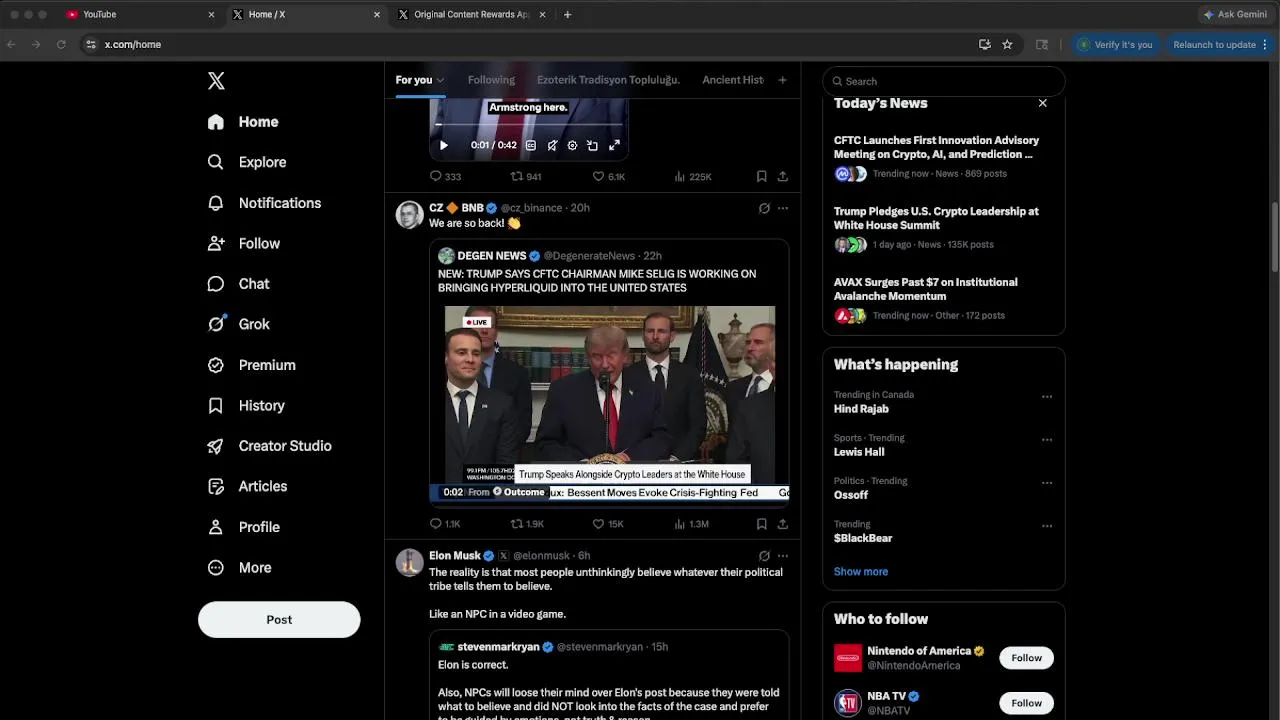Repost CZ BNB post (1.9K)
Screen dimensions: 1280x720
coord(527,523)
